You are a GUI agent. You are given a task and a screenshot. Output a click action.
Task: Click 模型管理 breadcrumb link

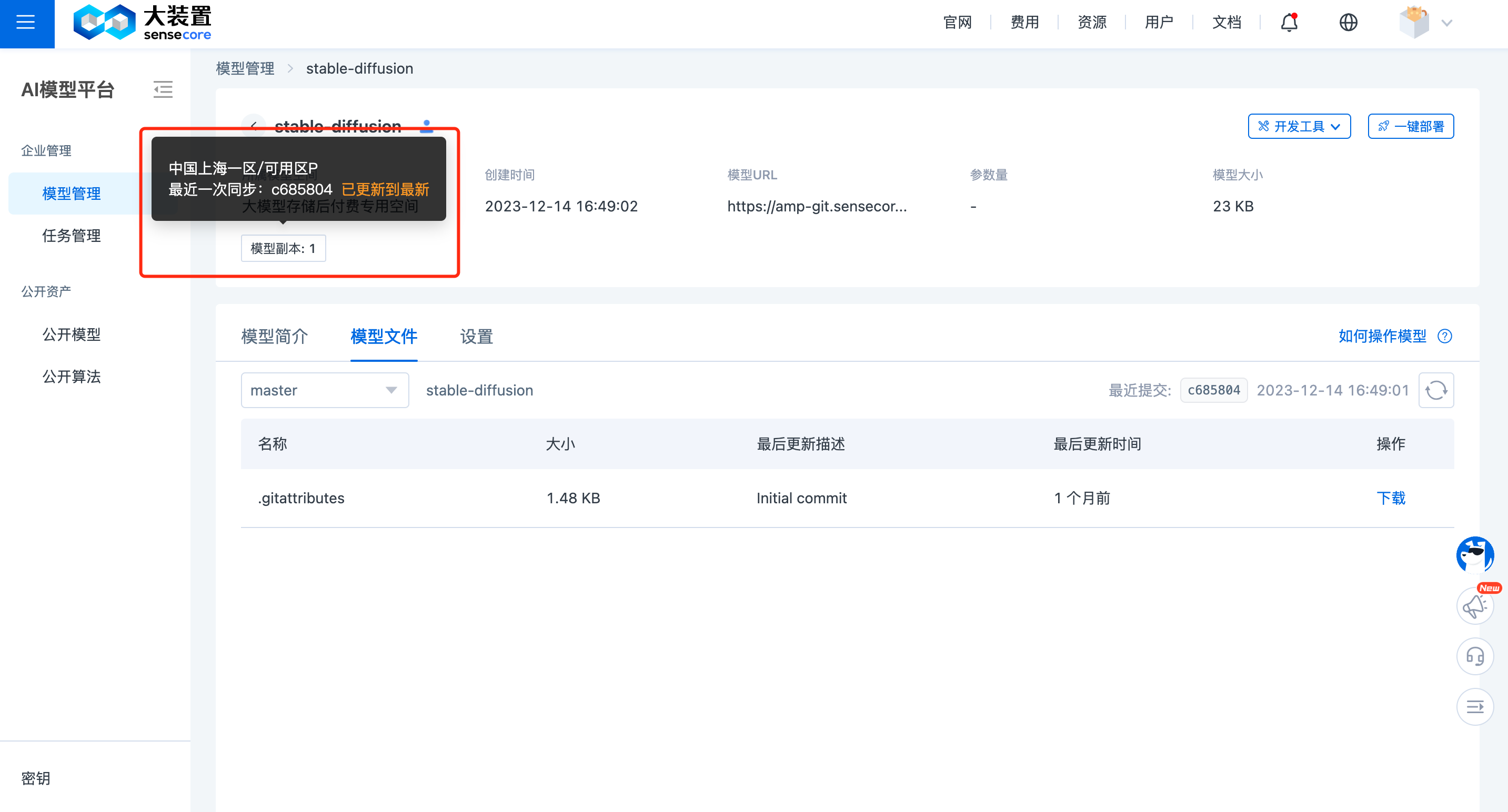245,68
